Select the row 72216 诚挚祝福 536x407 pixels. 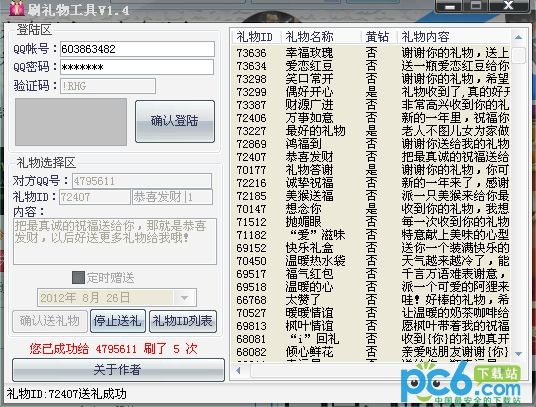371,183
